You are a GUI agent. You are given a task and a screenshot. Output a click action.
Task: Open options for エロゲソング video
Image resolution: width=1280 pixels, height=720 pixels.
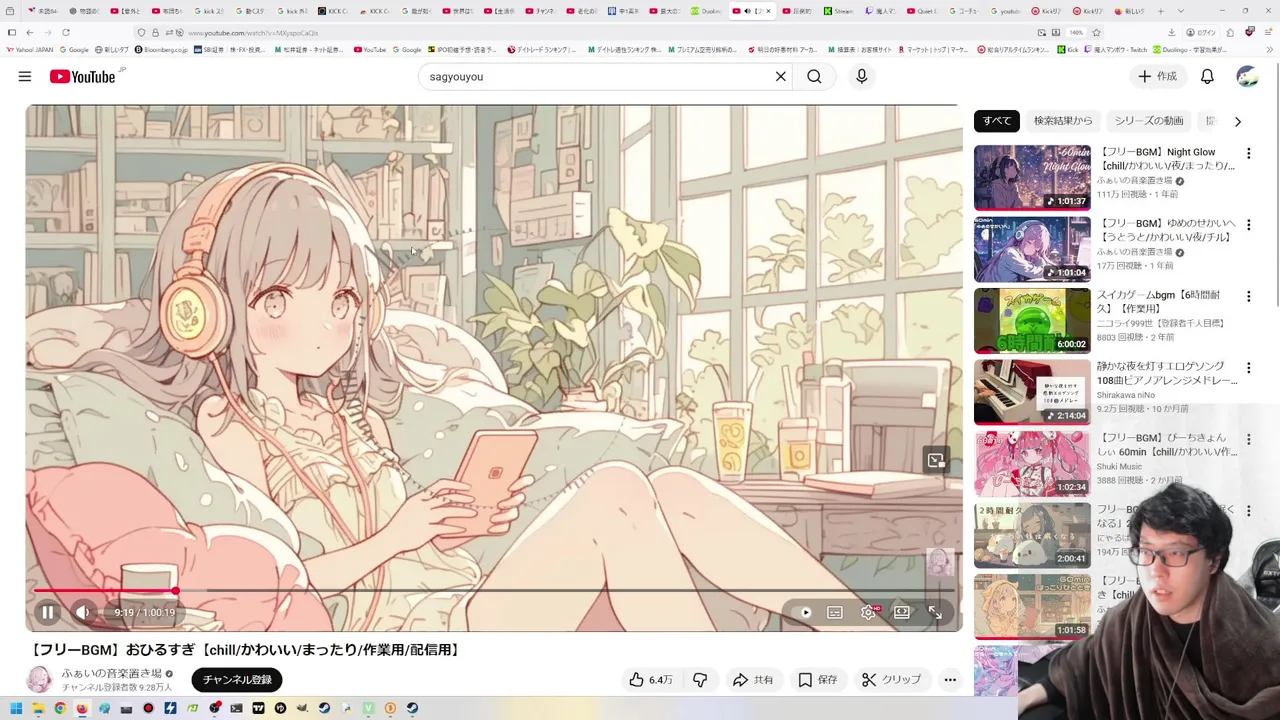(x=1248, y=367)
